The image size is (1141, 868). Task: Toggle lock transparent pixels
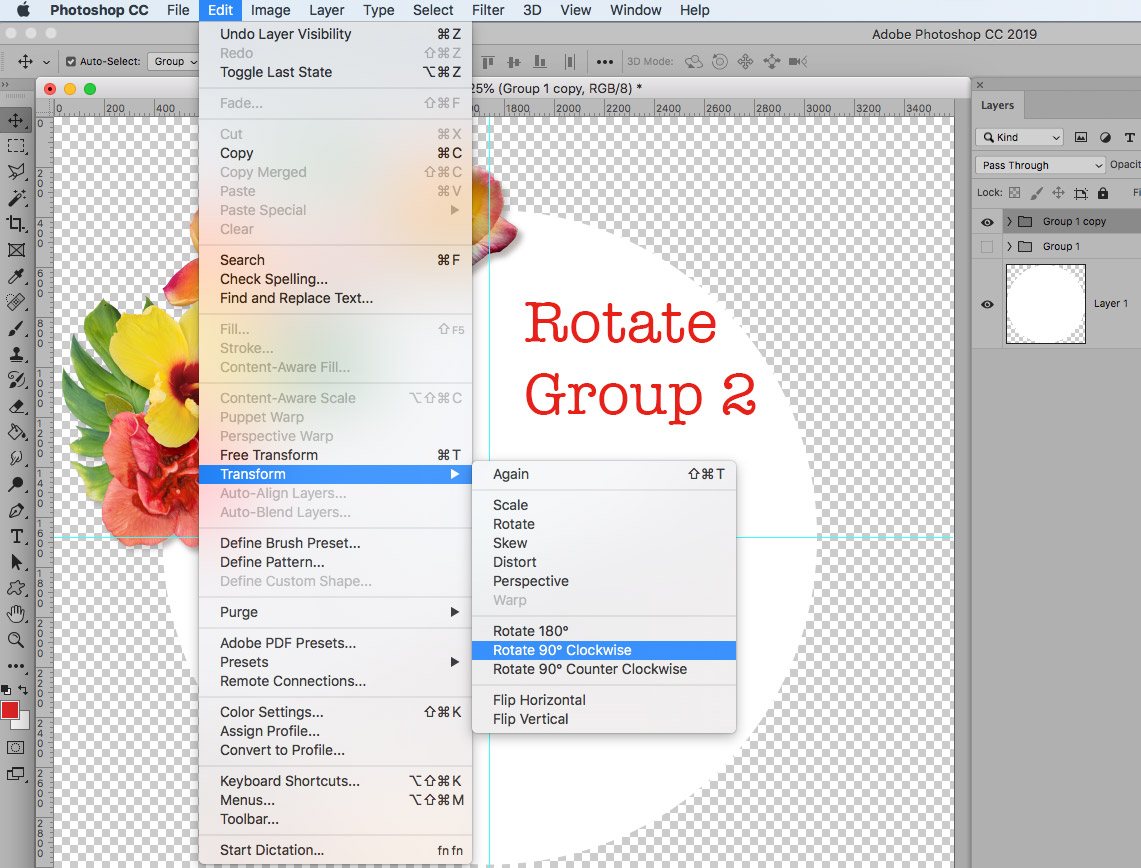[x=1014, y=193]
